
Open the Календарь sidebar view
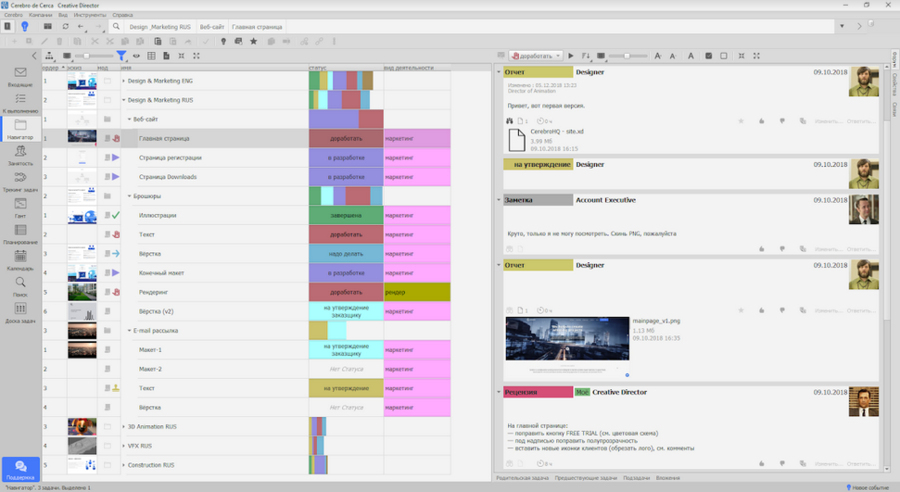[x=20, y=260]
